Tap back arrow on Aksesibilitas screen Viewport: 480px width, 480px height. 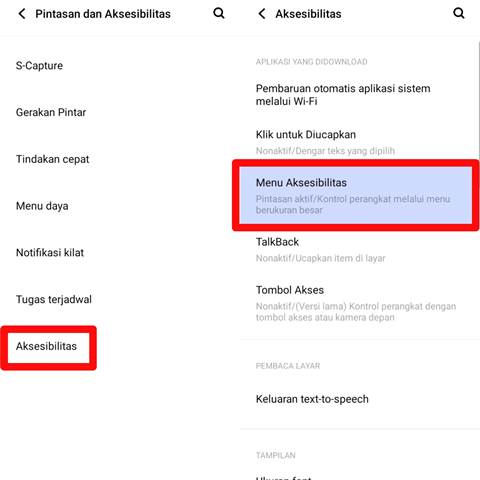click(x=262, y=14)
